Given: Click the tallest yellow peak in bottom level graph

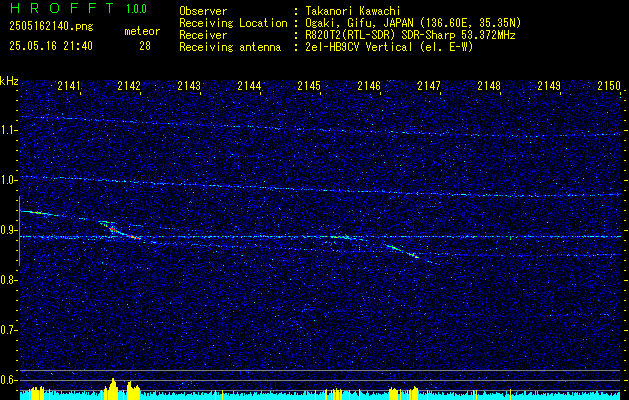Looking at the screenshot, I should (x=113, y=388).
